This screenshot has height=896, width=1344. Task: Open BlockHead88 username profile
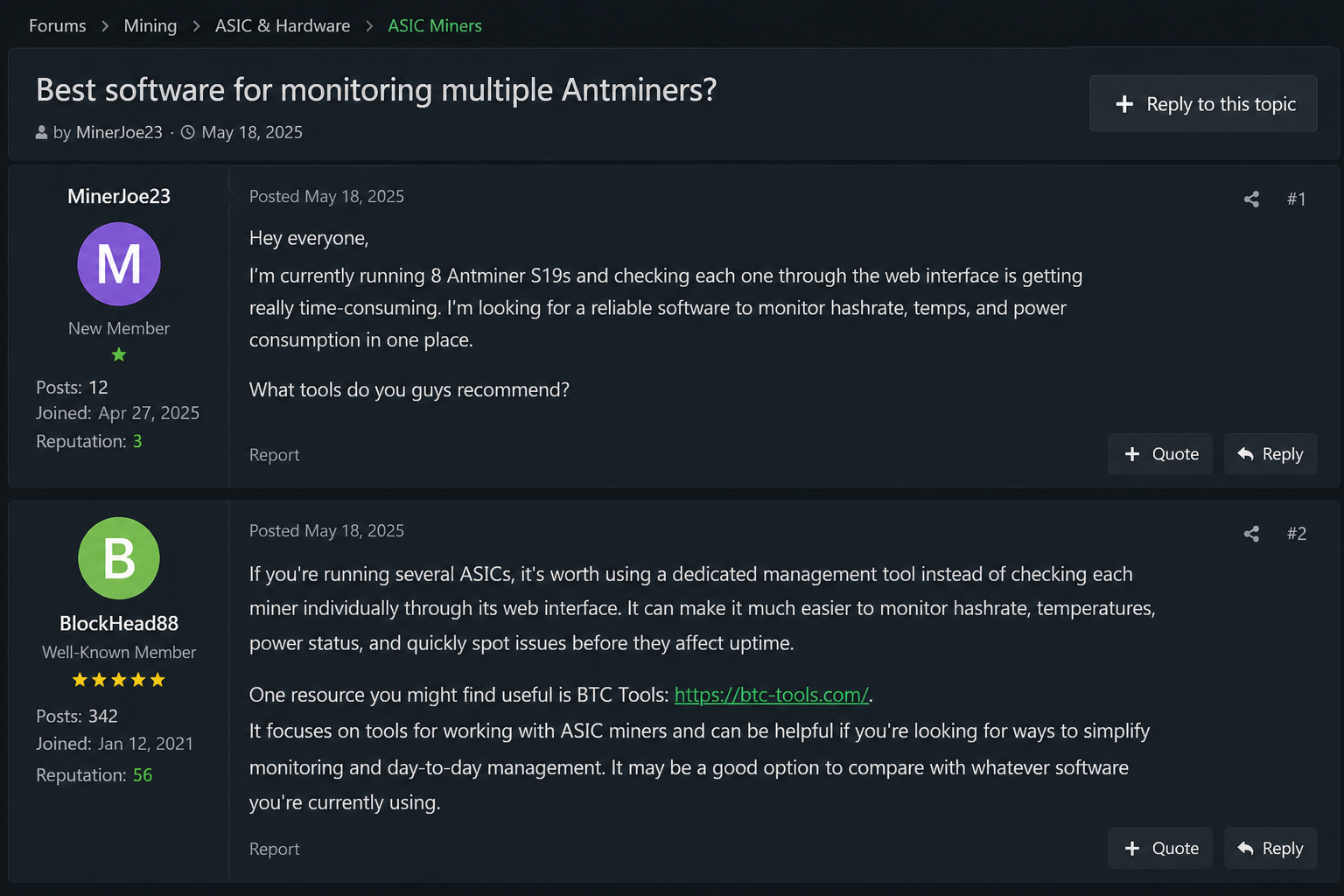(119, 623)
